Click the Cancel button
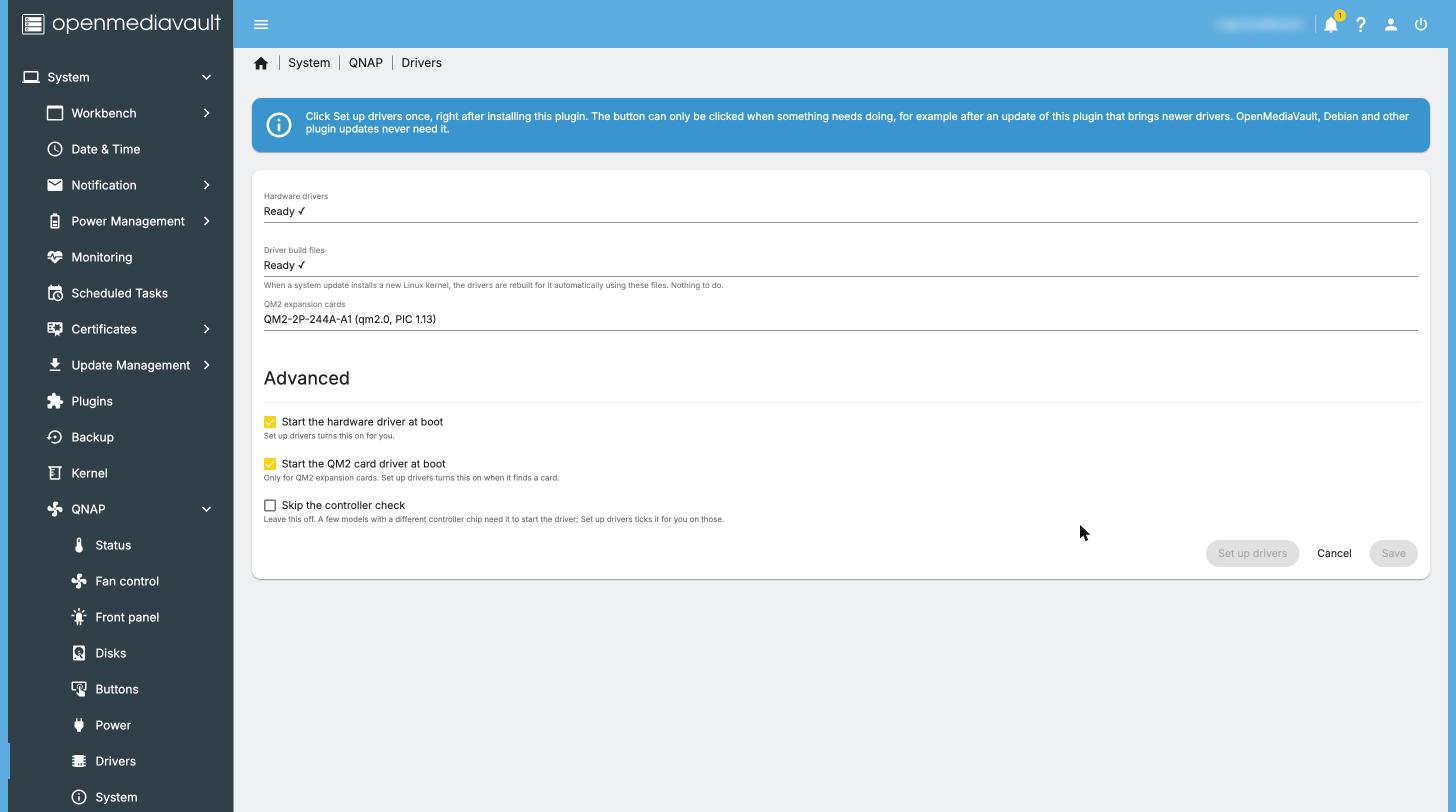This screenshot has width=1456, height=812. 1334,553
